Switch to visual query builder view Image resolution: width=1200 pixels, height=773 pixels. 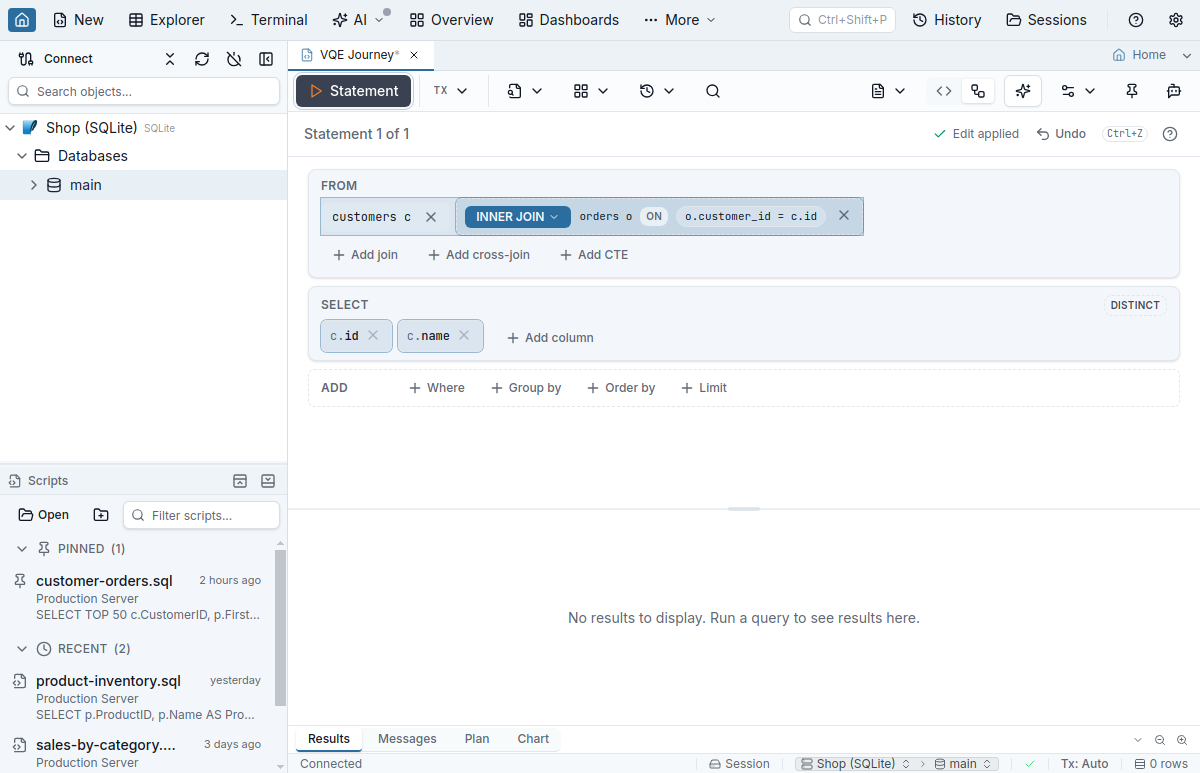pos(978,91)
